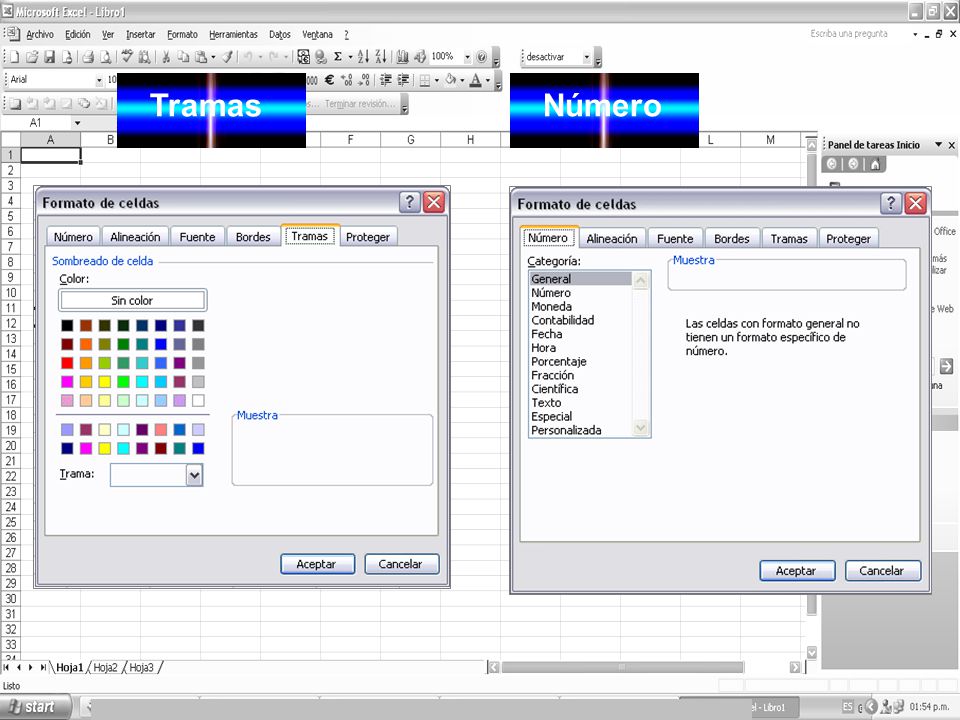Click the Windows start button

pos(34,707)
